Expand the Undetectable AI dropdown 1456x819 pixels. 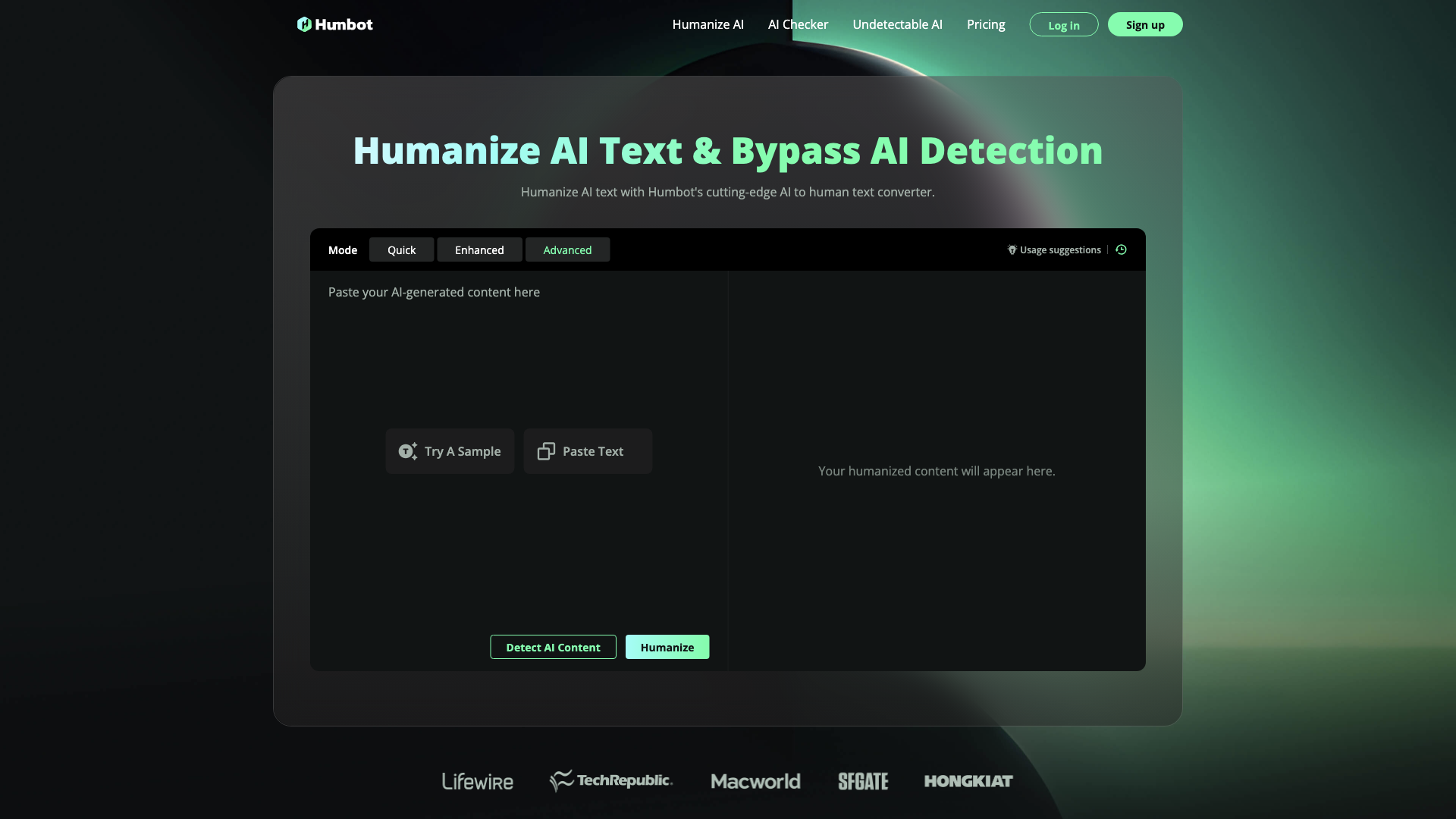(x=897, y=24)
